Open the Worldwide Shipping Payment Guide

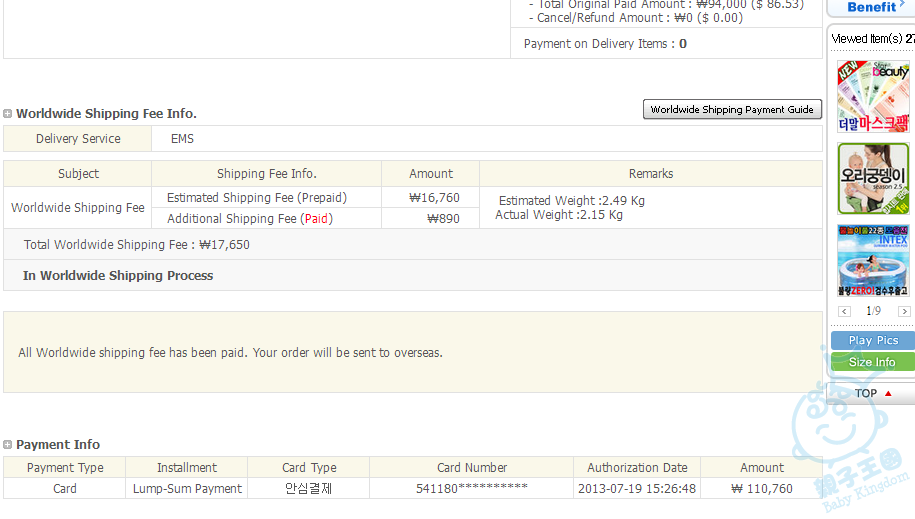732,109
